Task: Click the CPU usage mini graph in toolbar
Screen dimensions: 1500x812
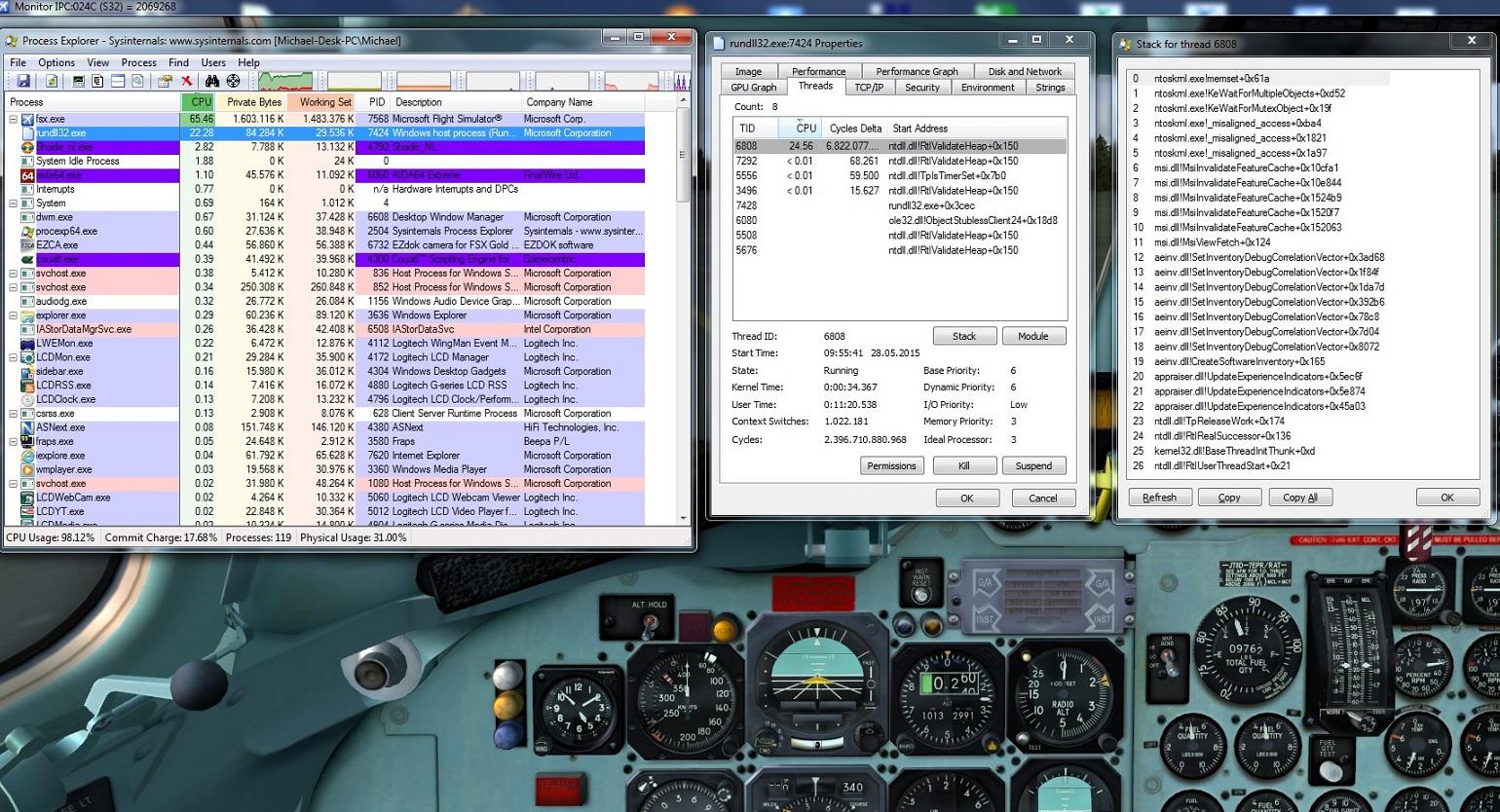Action: 285,81
